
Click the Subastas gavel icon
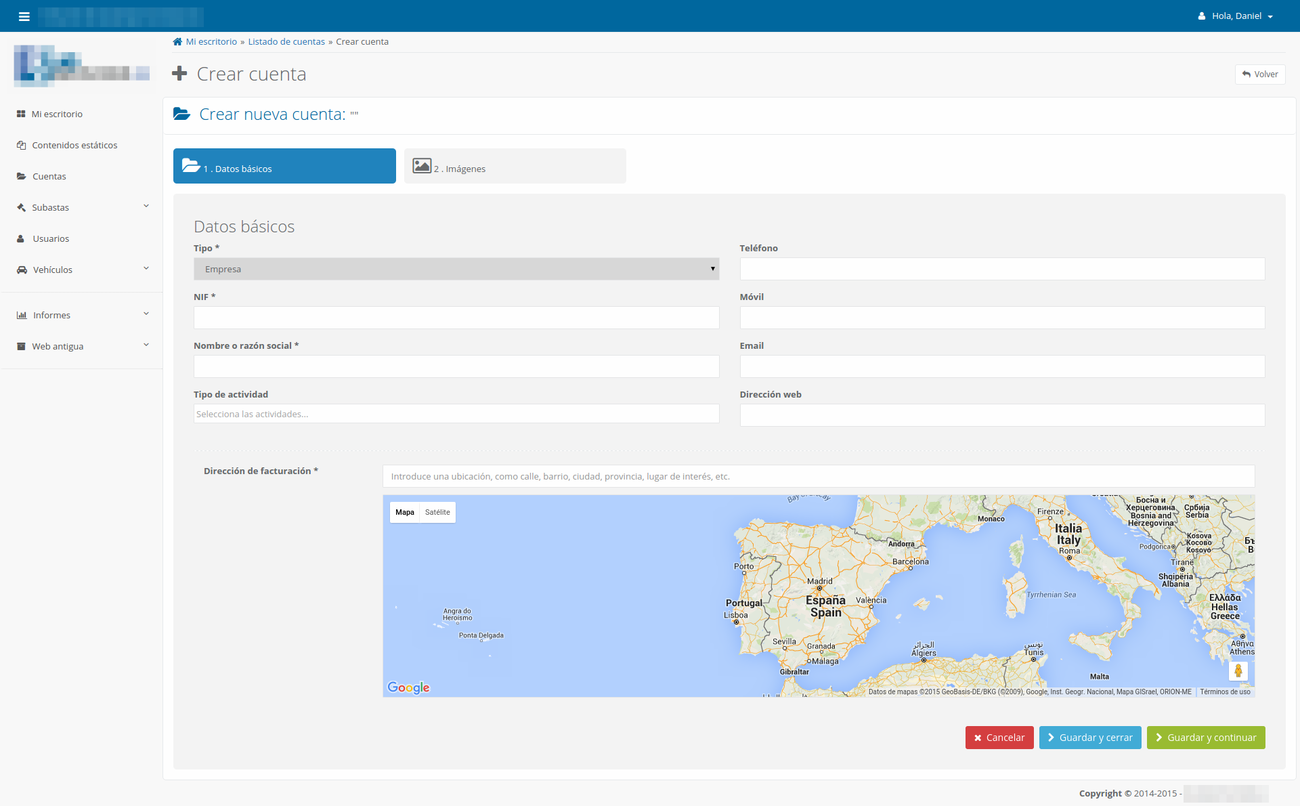tap(21, 208)
